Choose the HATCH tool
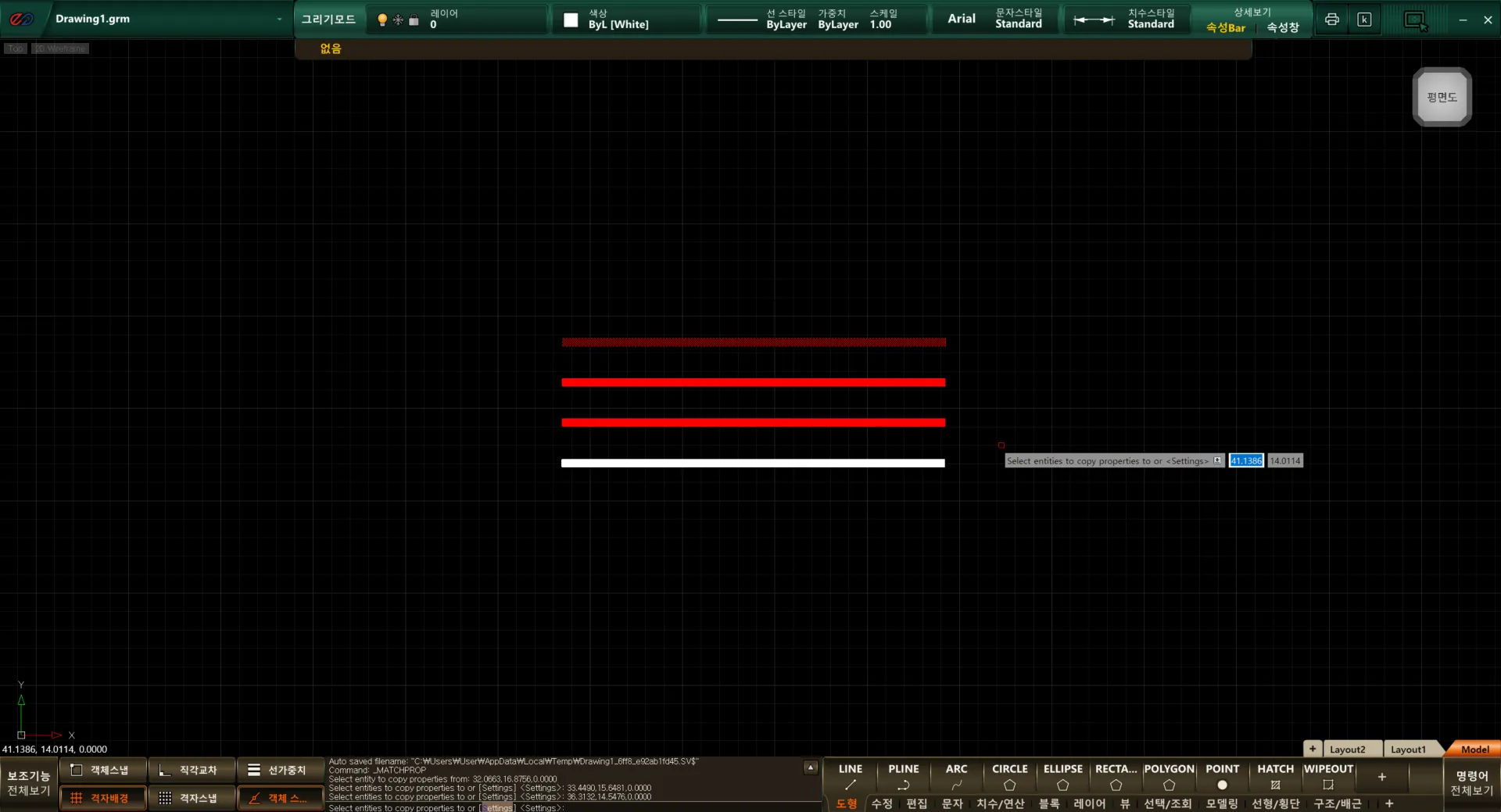The height and width of the screenshot is (812, 1501). pyautogui.click(x=1275, y=776)
